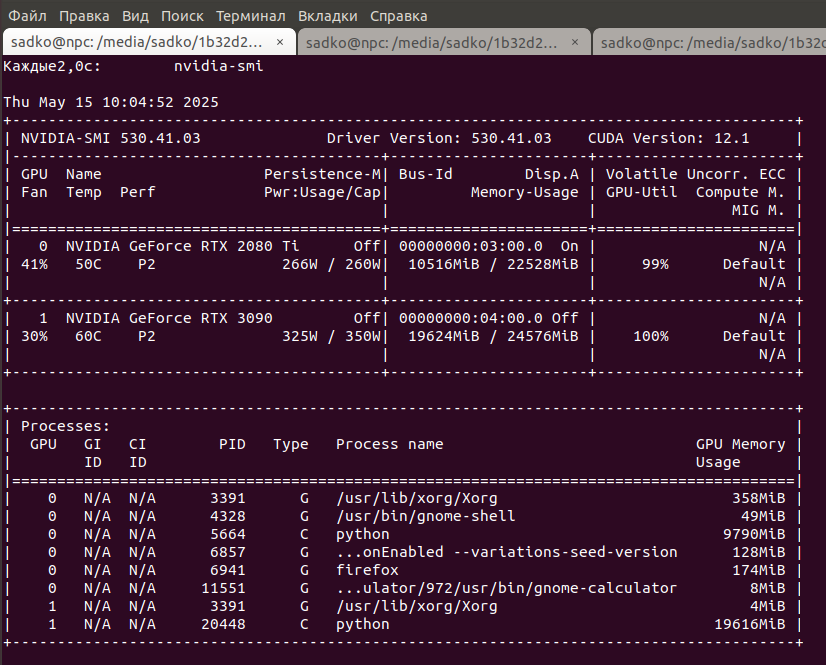Open the Файл menu

28,16
